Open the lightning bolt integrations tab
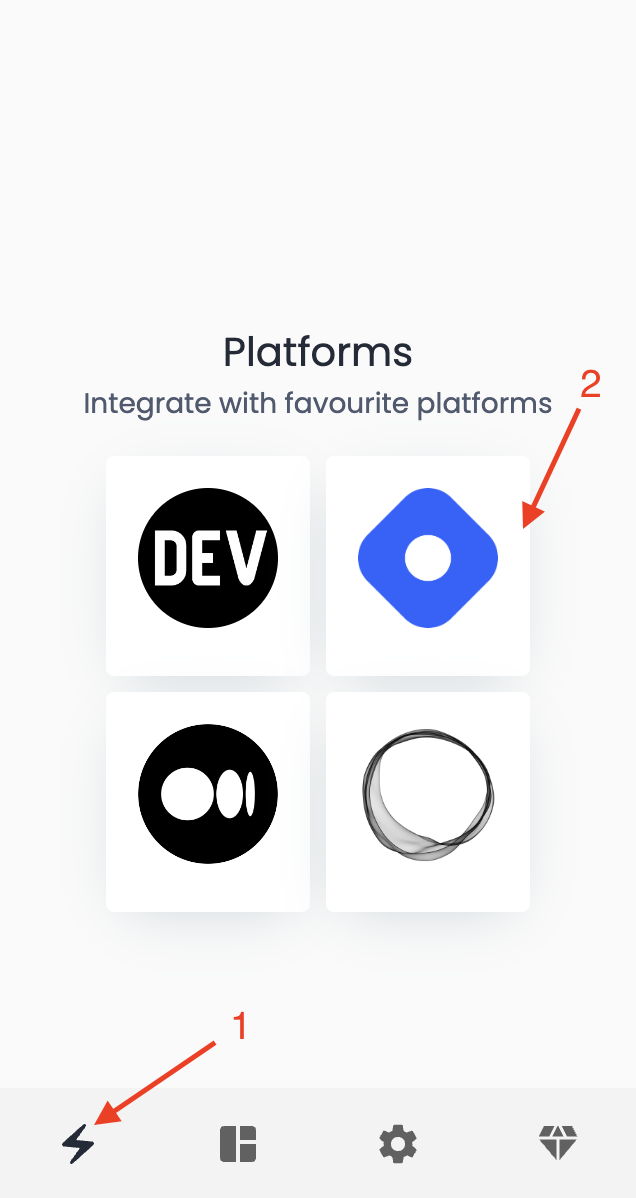The height and width of the screenshot is (1198, 636). pyautogui.click(x=78, y=1144)
